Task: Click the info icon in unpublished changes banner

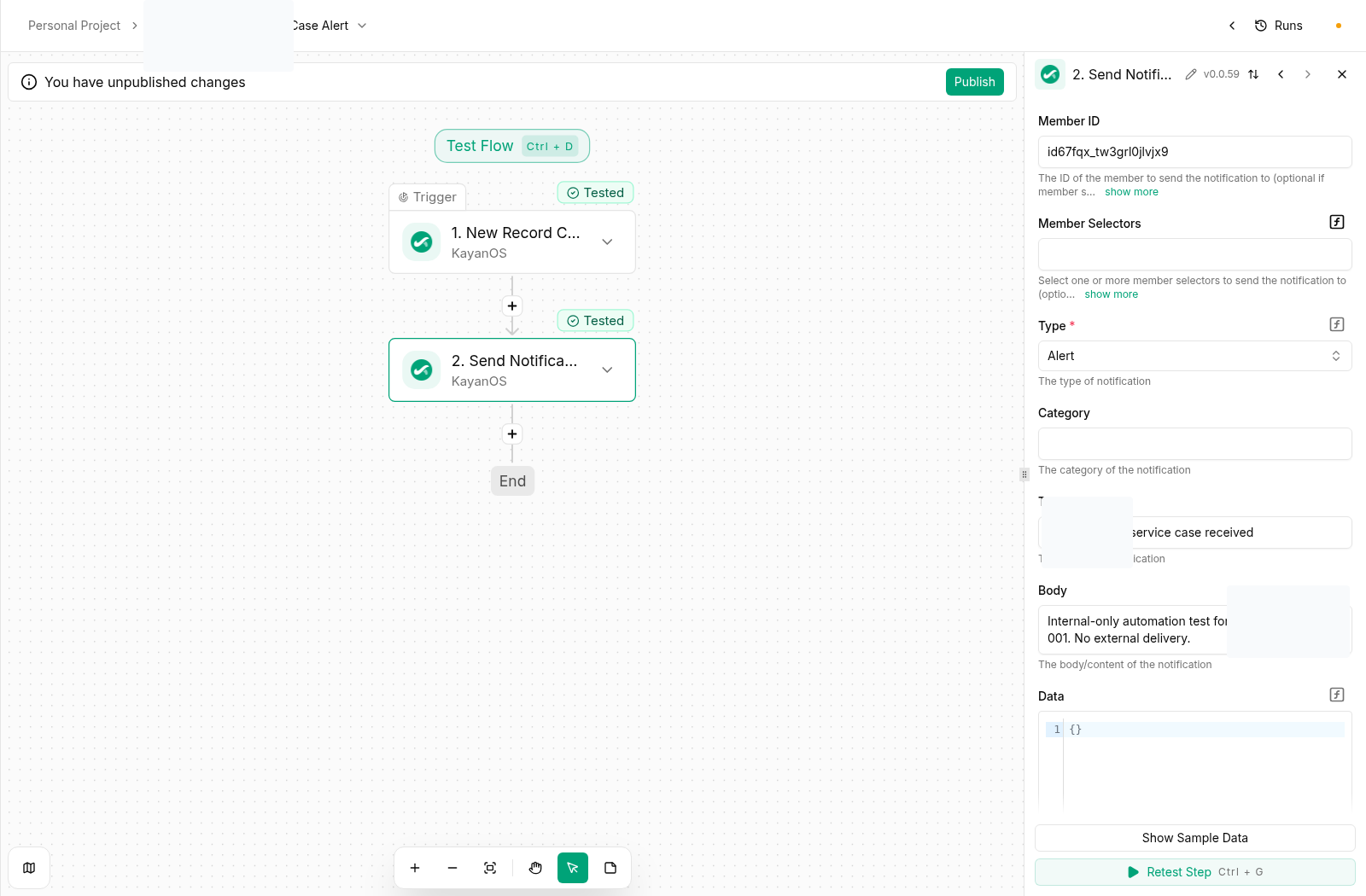Action: click(x=29, y=82)
